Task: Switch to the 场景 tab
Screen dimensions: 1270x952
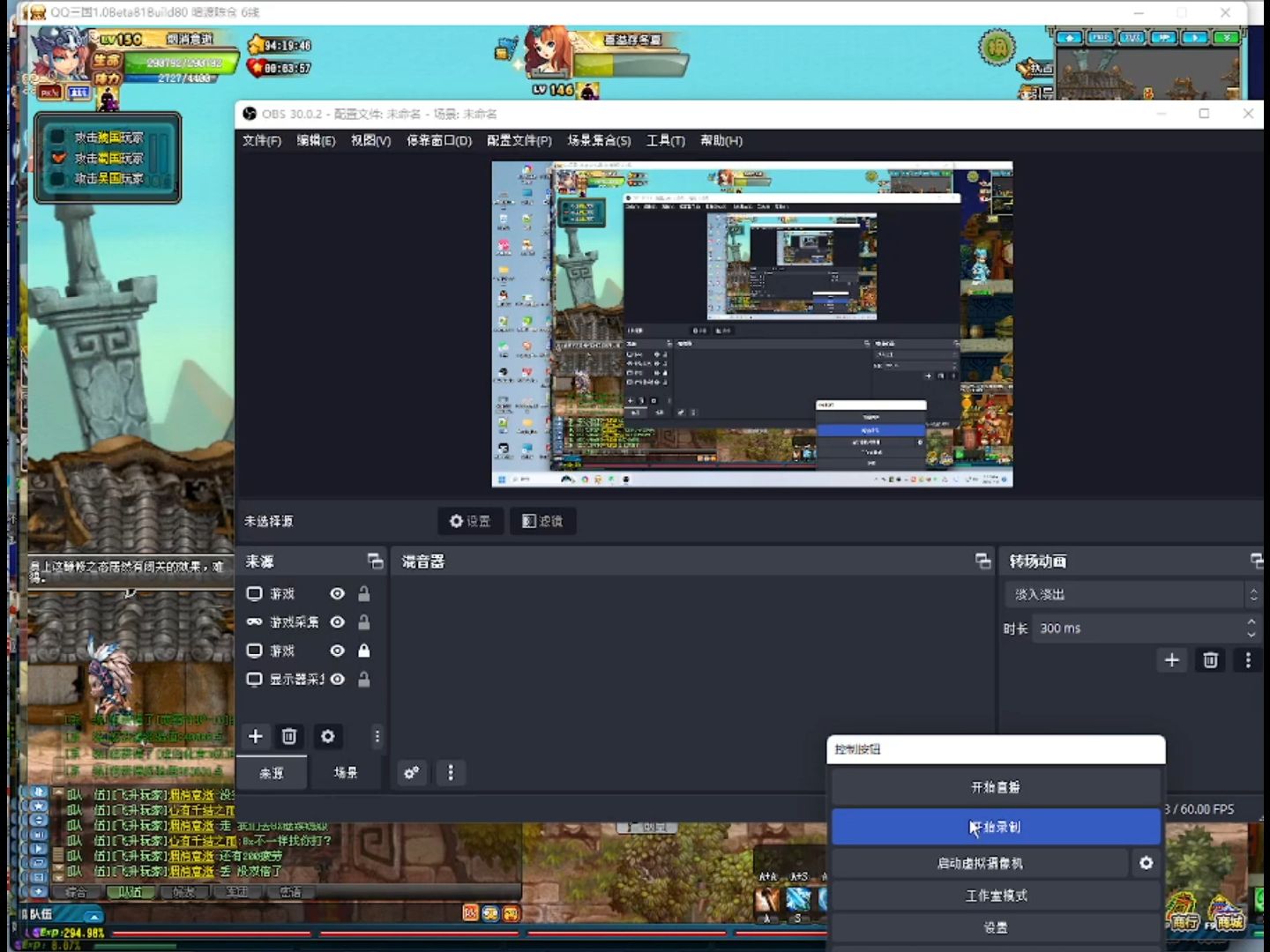Action: [346, 772]
